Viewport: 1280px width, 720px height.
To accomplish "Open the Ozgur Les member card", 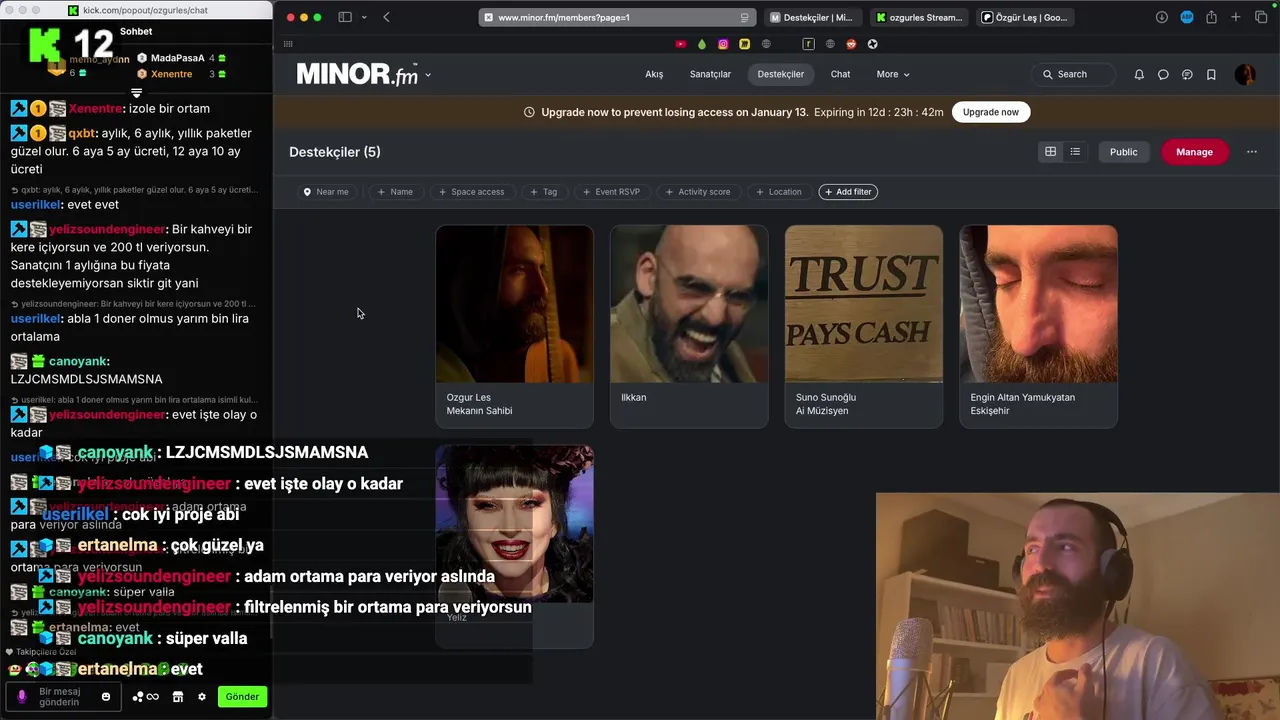I will (x=514, y=326).
